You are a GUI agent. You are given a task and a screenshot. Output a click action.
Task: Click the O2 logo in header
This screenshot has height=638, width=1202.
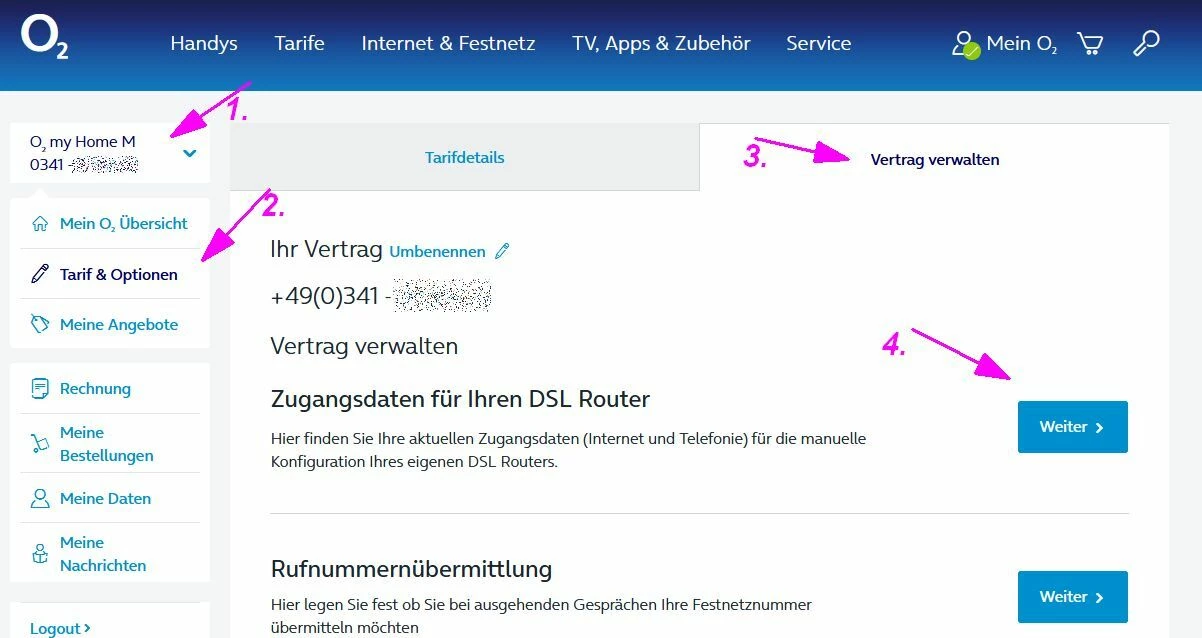point(45,39)
